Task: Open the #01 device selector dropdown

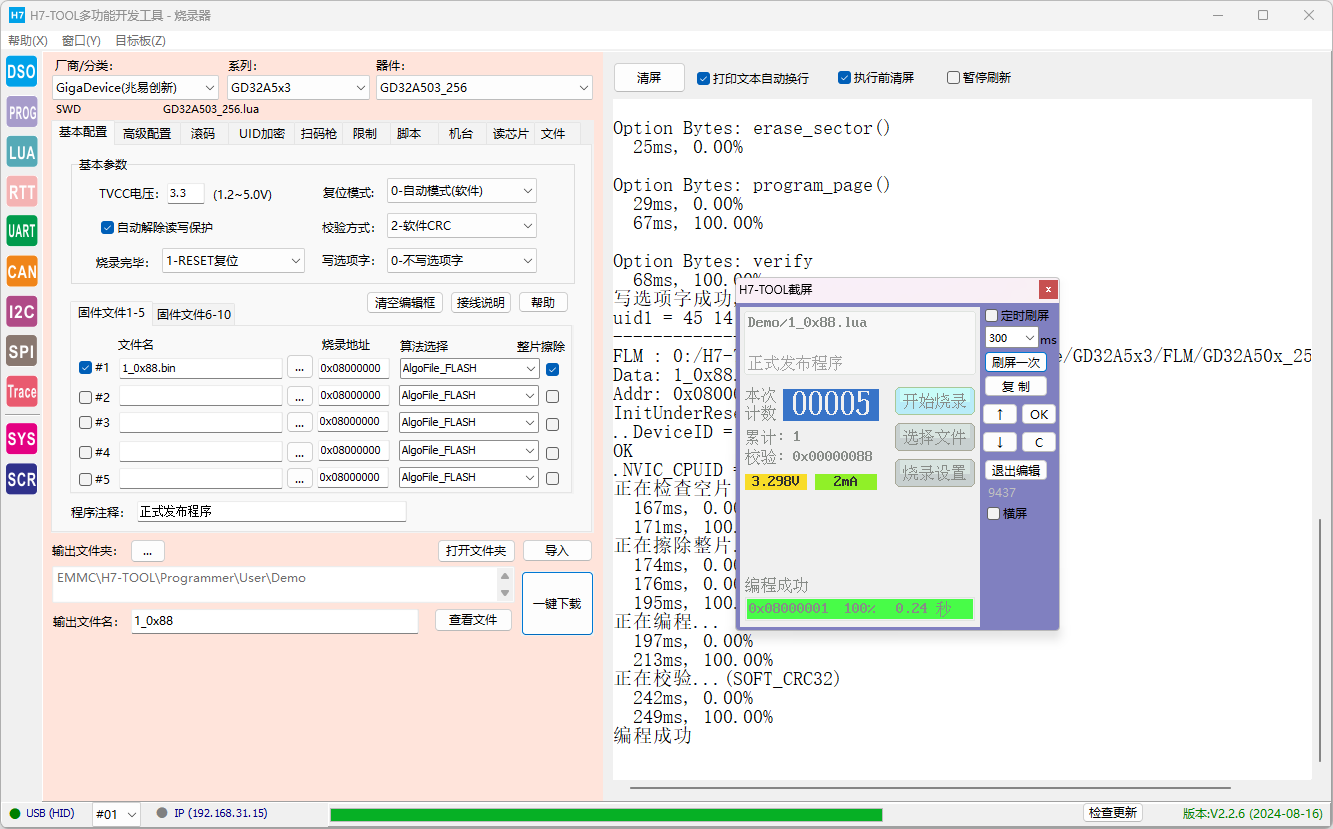Action: point(116,814)
